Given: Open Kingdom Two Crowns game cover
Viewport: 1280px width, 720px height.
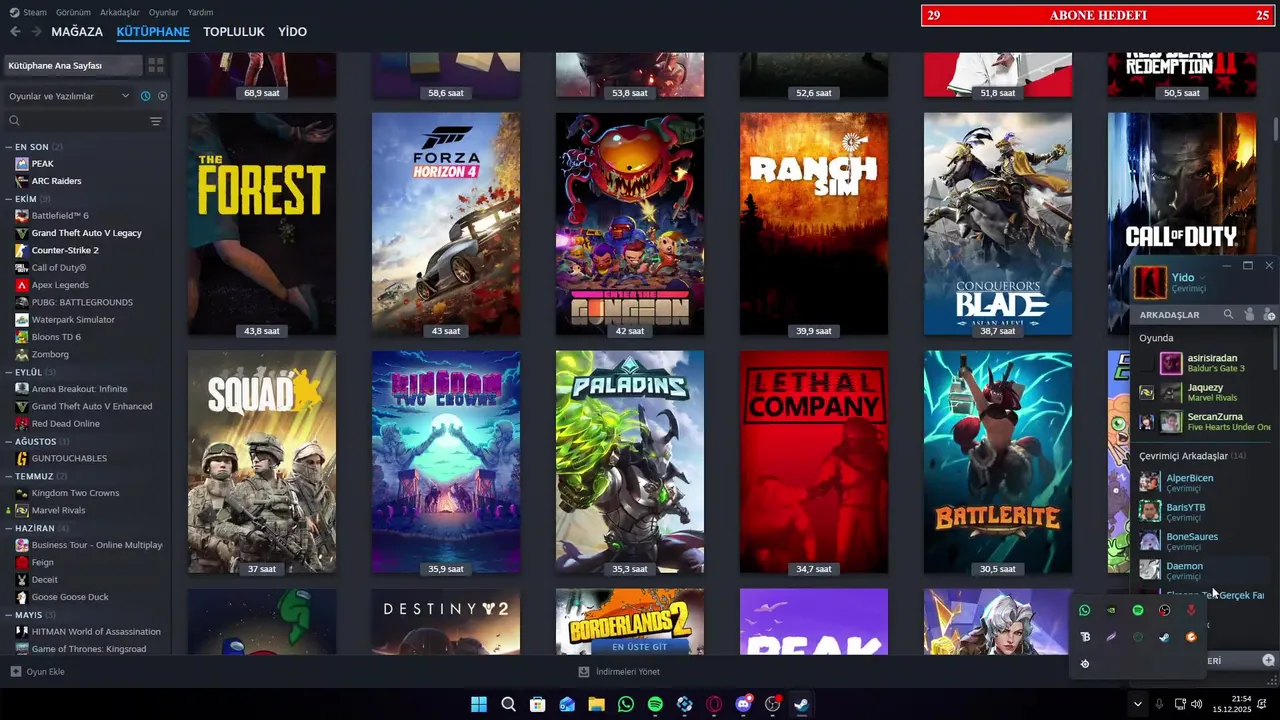Looking at the screenshot, I should click(446, 462).
